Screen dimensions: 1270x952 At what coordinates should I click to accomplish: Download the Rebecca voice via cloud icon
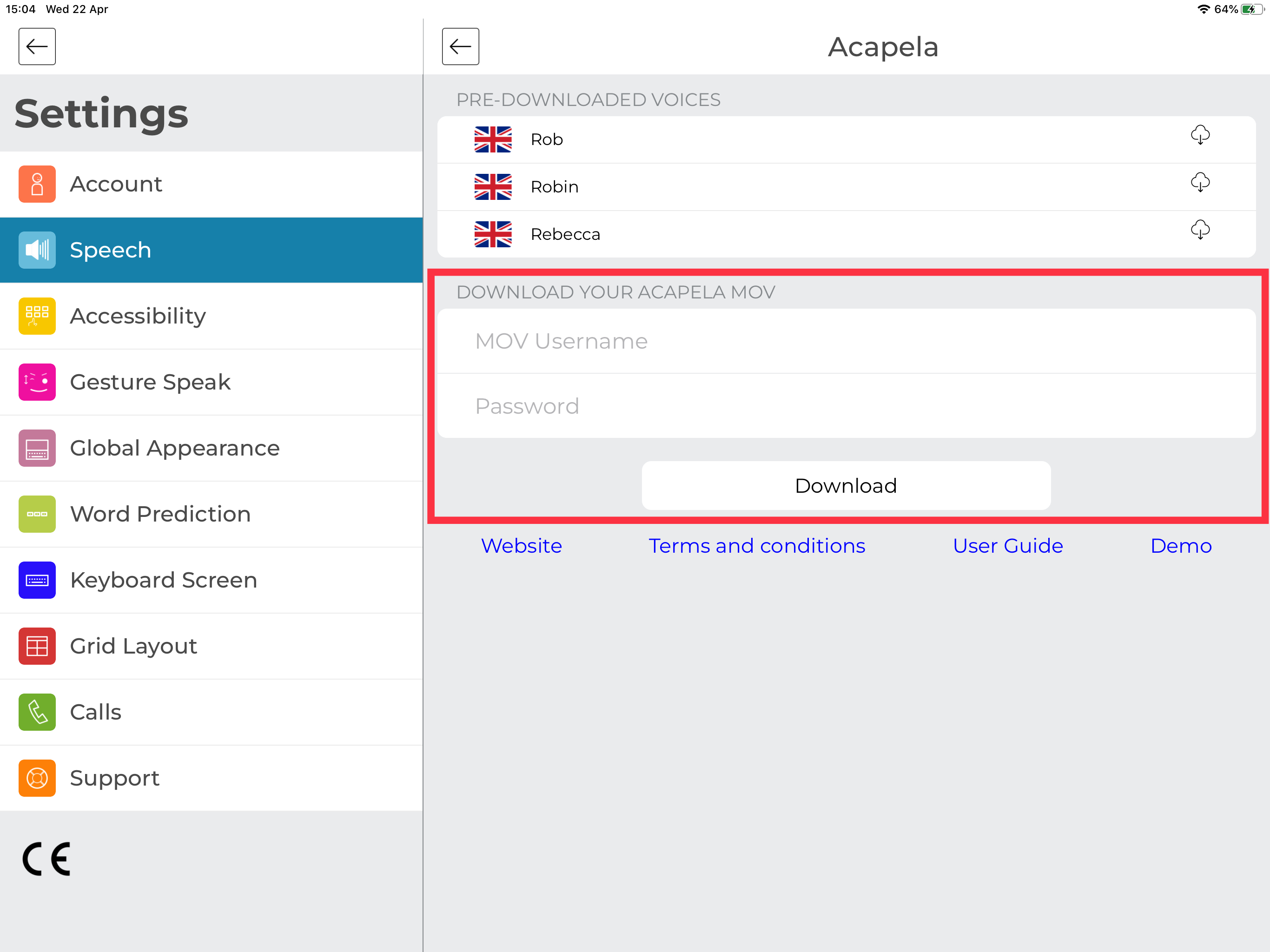[1200, 230]
